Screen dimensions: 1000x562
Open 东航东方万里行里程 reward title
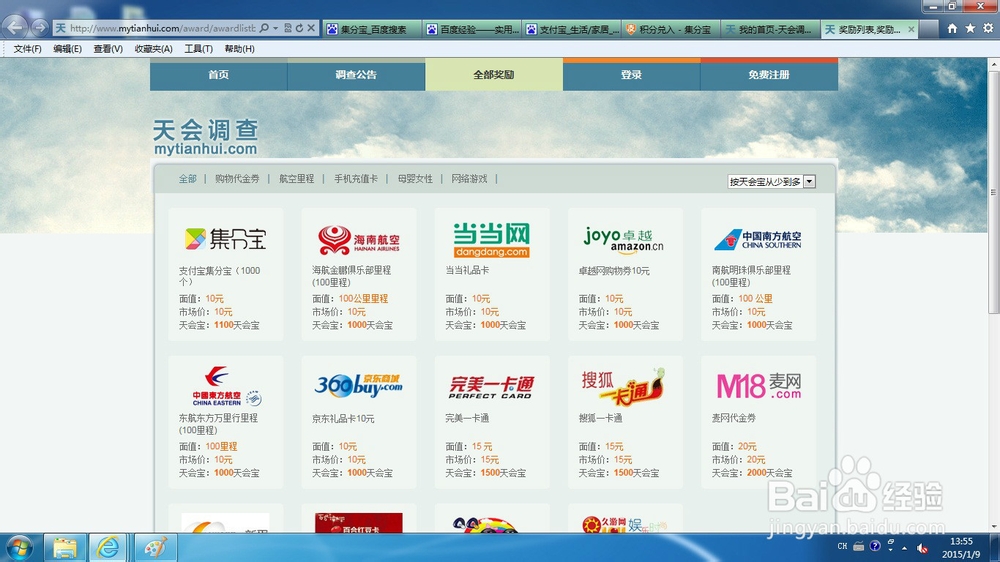point(218,424)
